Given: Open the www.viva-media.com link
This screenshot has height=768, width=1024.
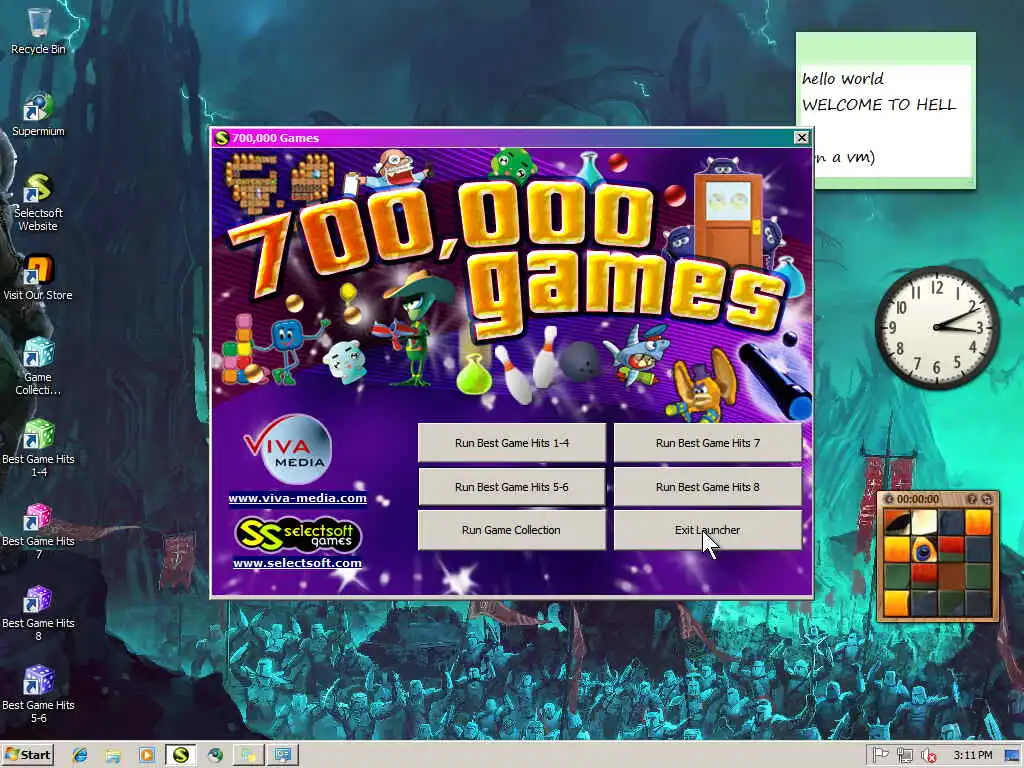Looking at the screenshot, I should 297,498.
